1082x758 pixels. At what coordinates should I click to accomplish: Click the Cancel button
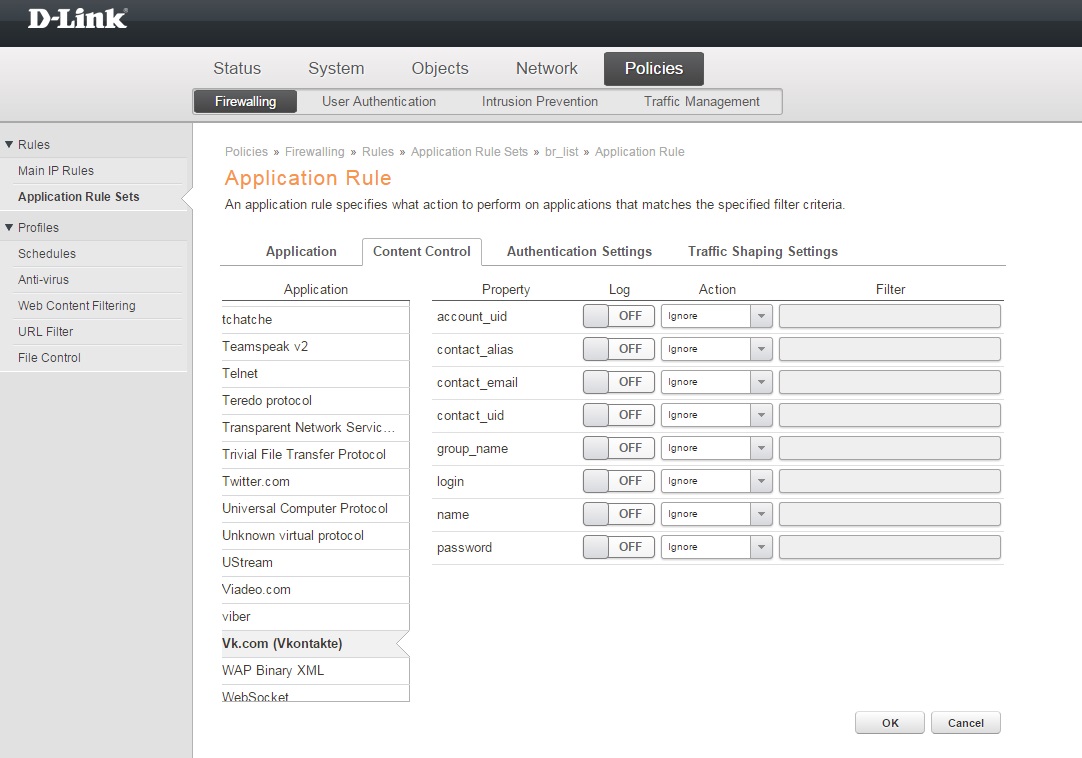click(965, 723)
